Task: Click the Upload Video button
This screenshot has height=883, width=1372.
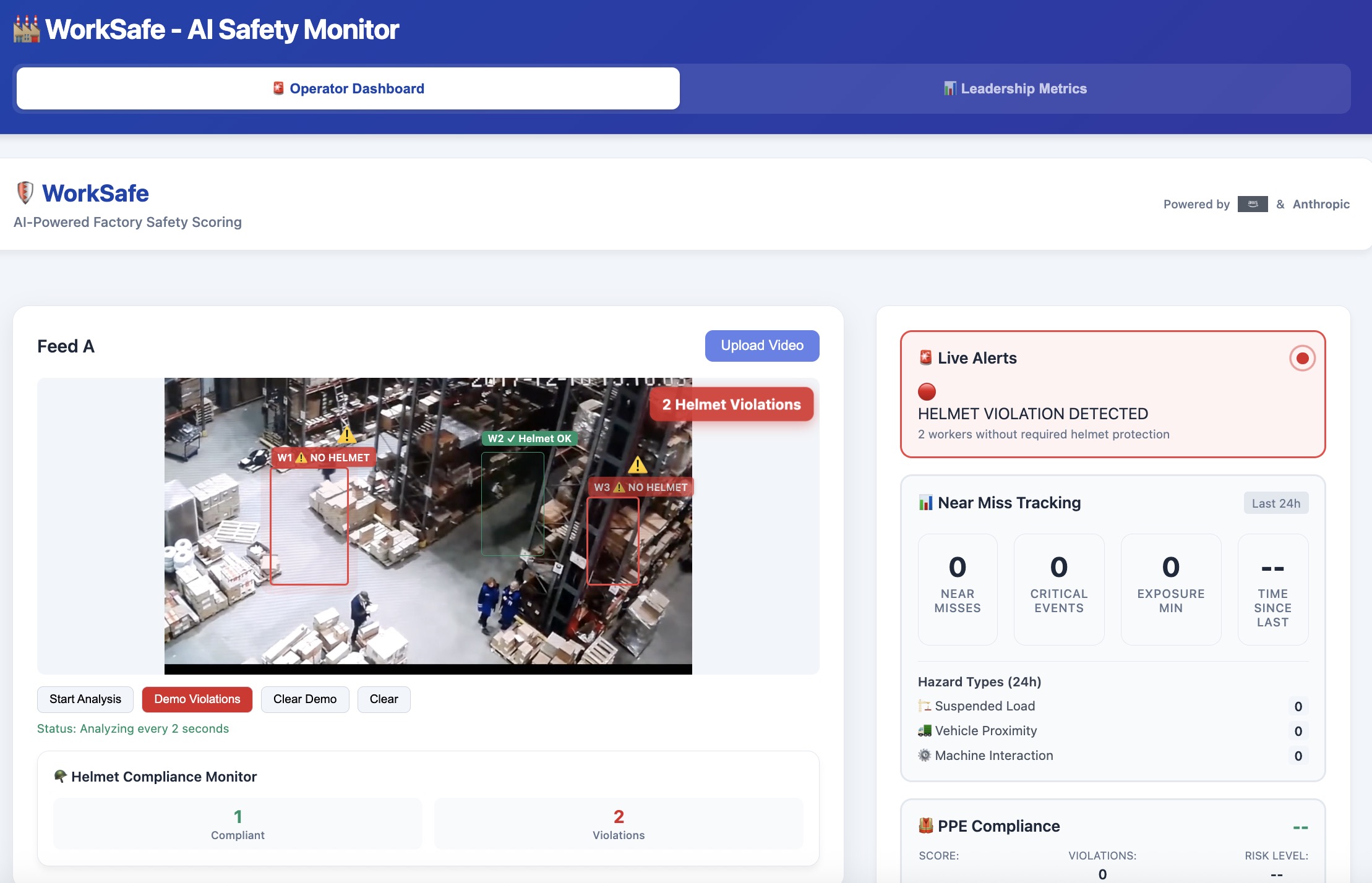Action: point(761,345)
